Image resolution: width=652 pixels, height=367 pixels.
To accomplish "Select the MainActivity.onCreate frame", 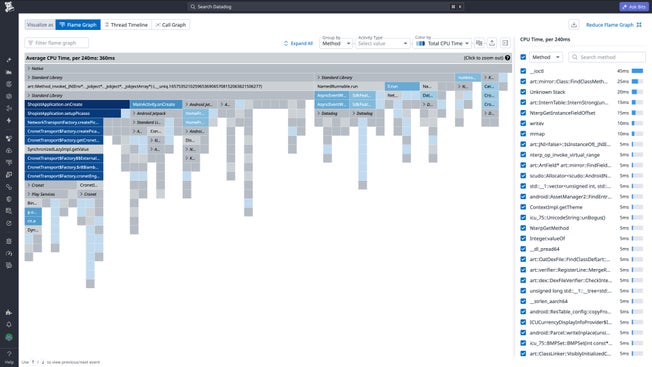I will coord(156,104).
